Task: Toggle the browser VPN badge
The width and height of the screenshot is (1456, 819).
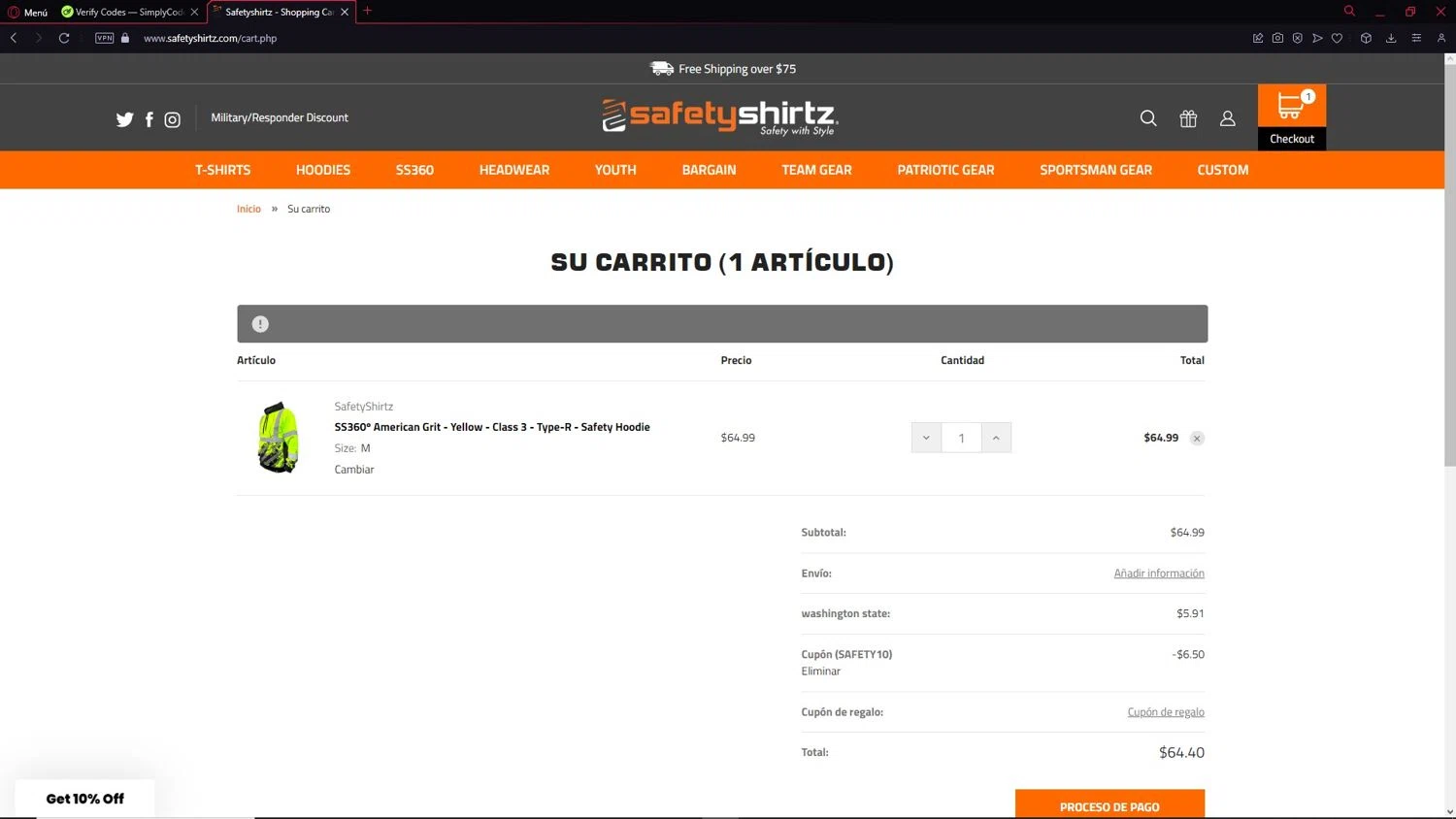Action: (x=104, y=38)
